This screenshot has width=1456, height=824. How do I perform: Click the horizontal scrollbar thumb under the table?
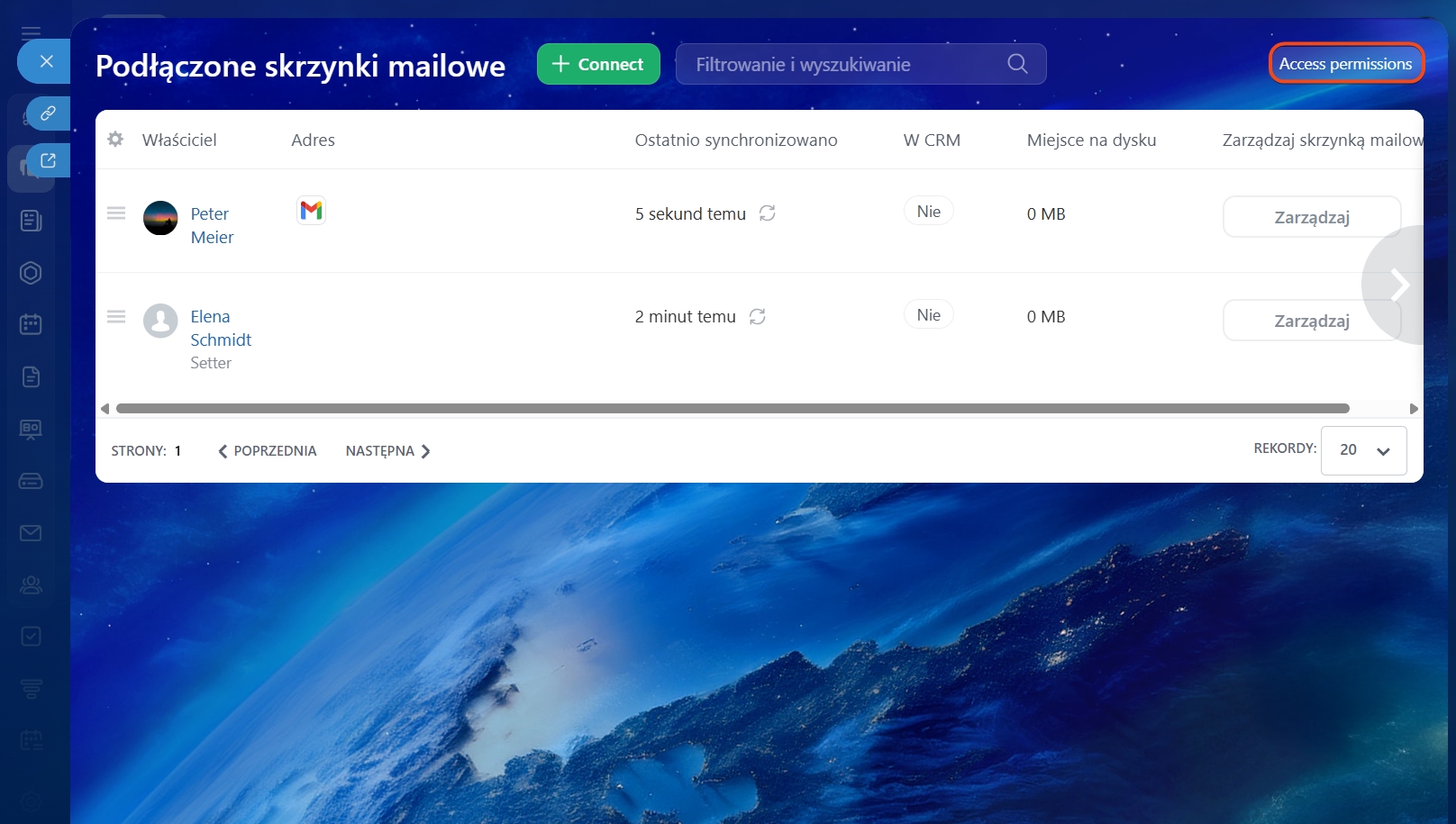(x=733, y=409)
